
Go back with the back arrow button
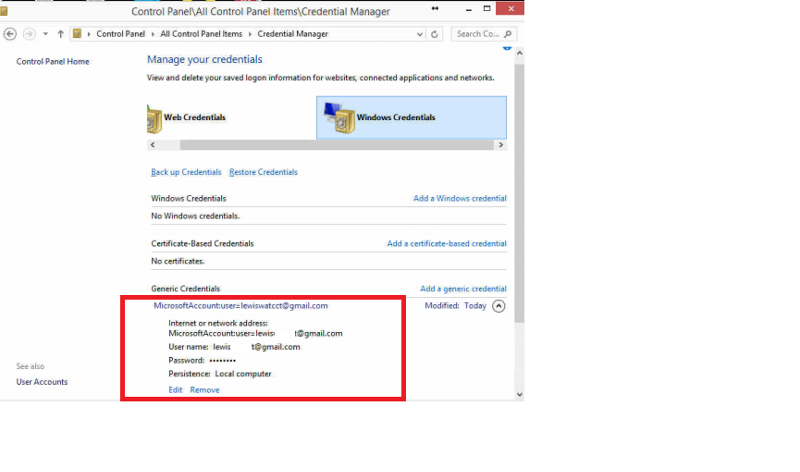[10, 34]
